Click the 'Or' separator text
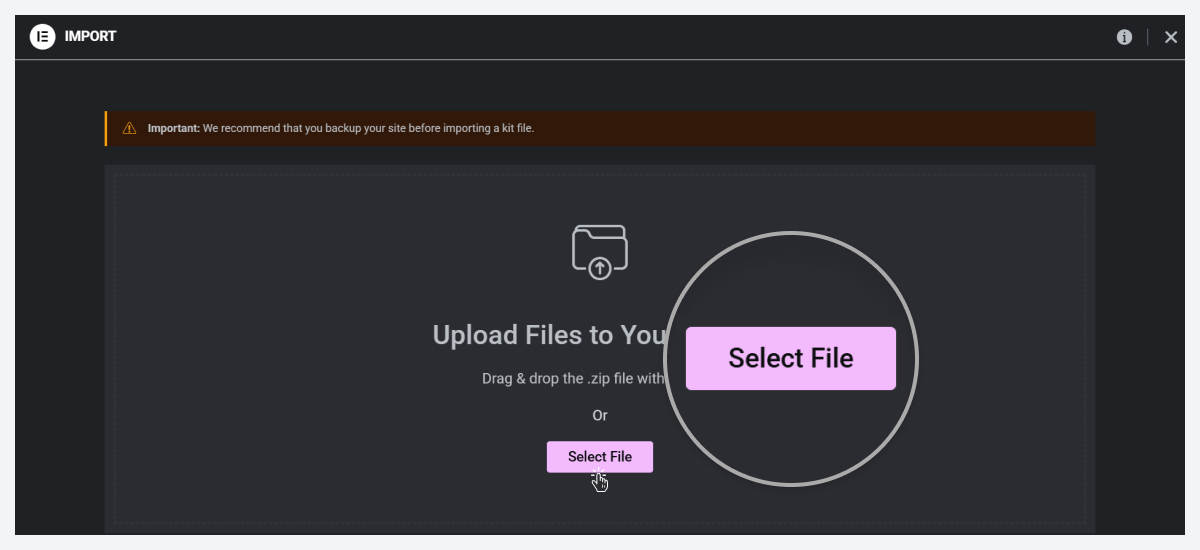 (x=600, y=415)
